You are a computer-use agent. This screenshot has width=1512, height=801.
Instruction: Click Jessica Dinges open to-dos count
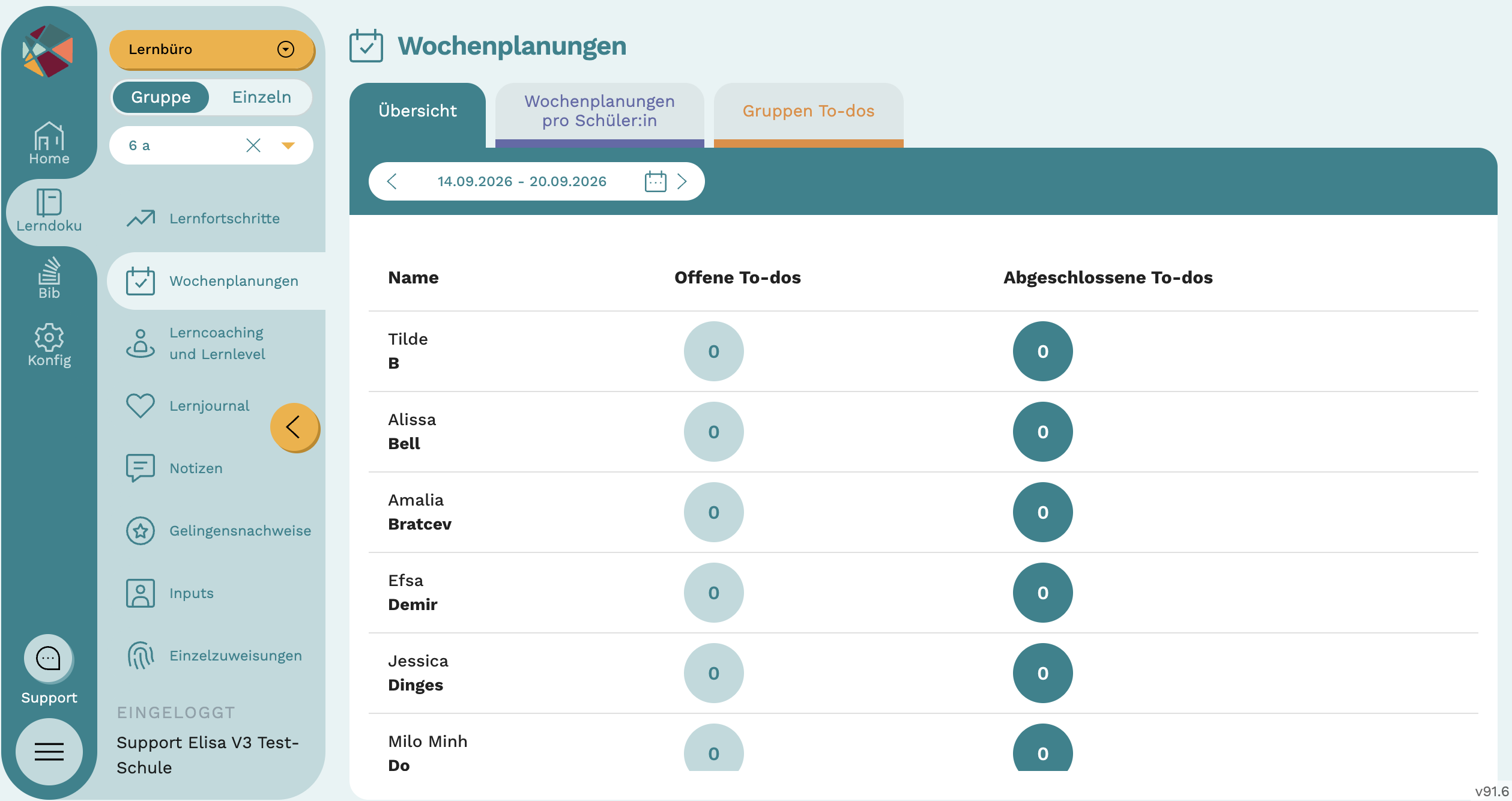(713, 673)
